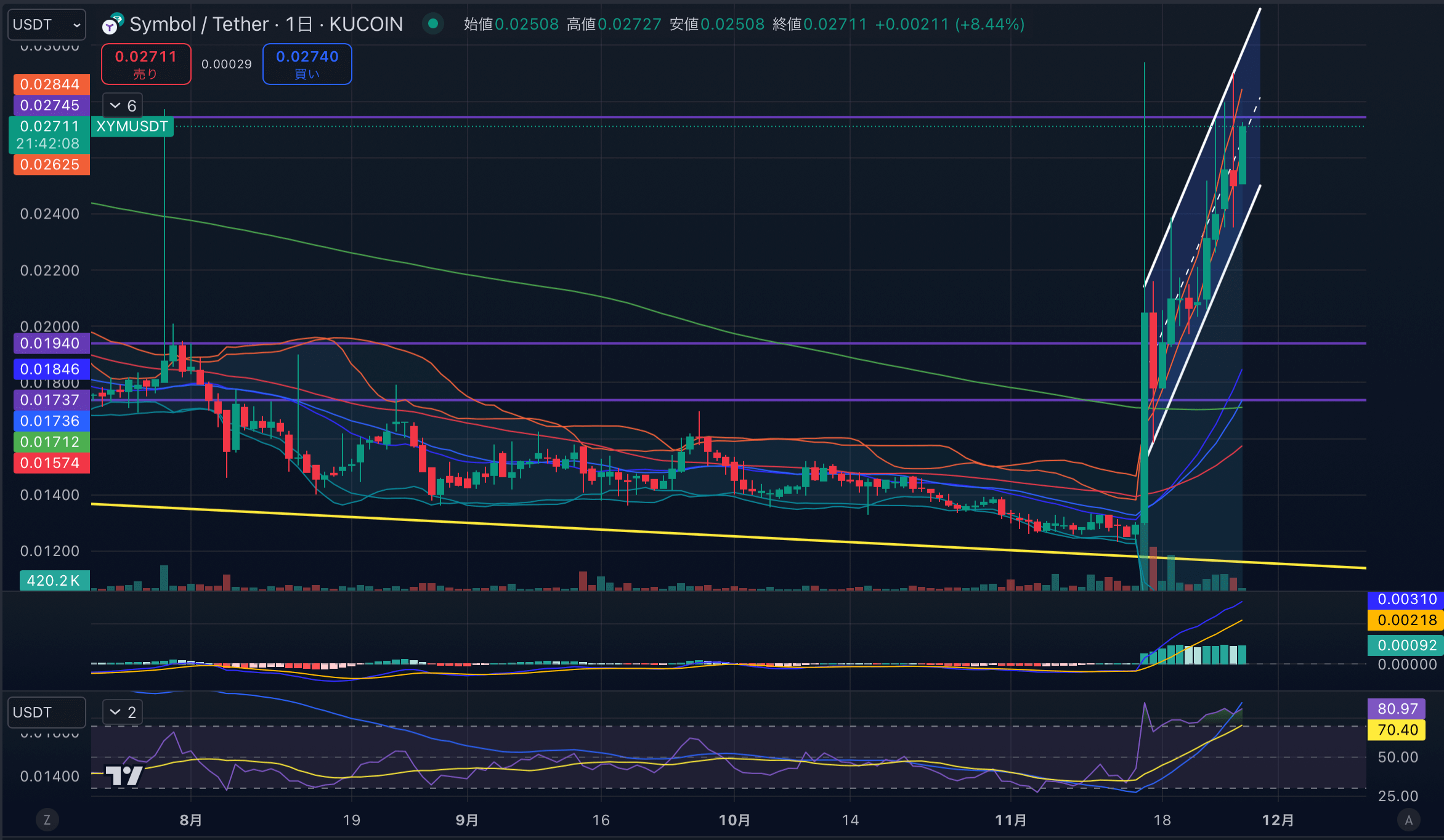Select the 0.01846 blue price label
Image resolution: width=1444 pixels, height=840 pixels.
point(51,370)
